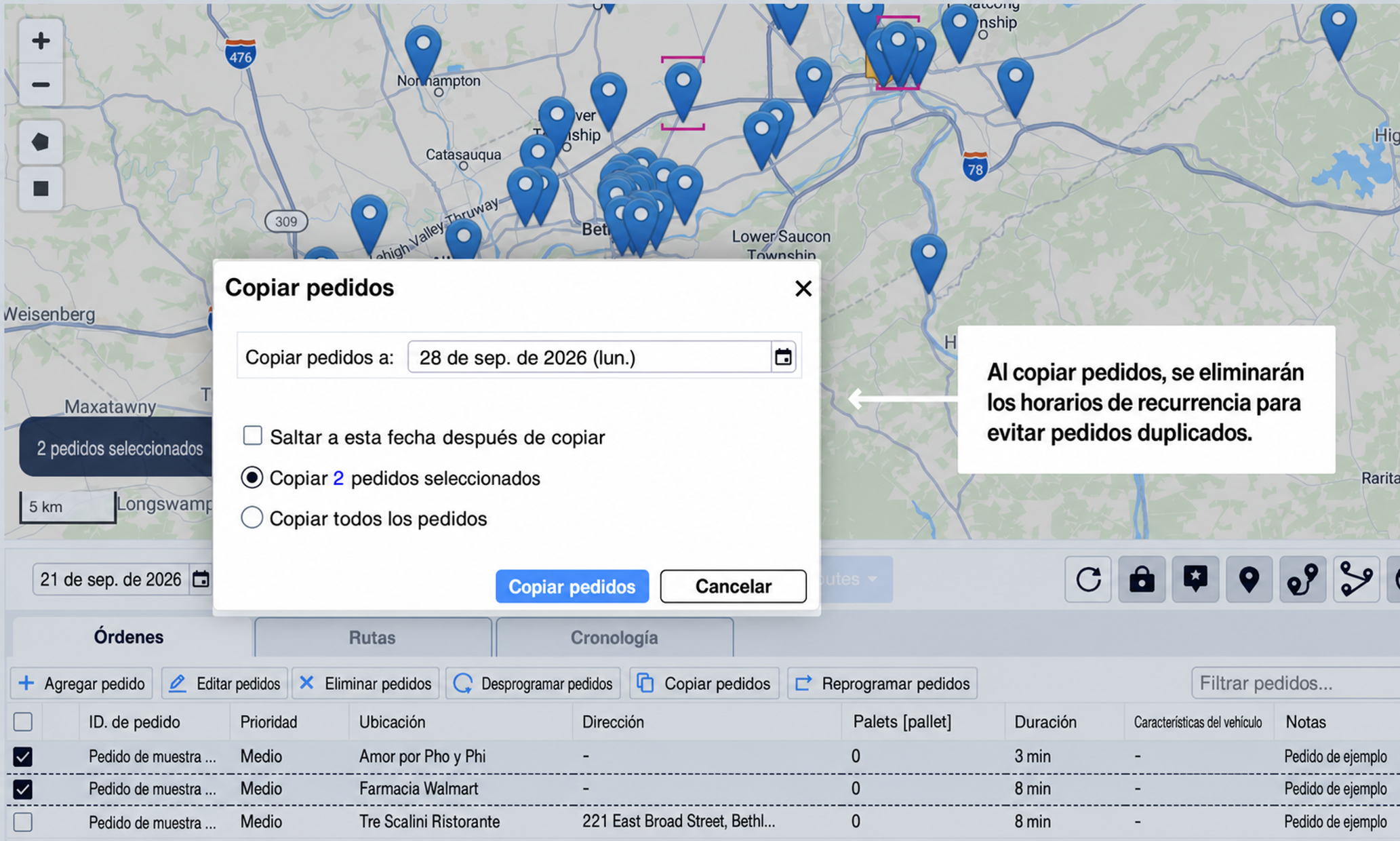
Task: Zoom in on the map
Action: click(41, 41)
